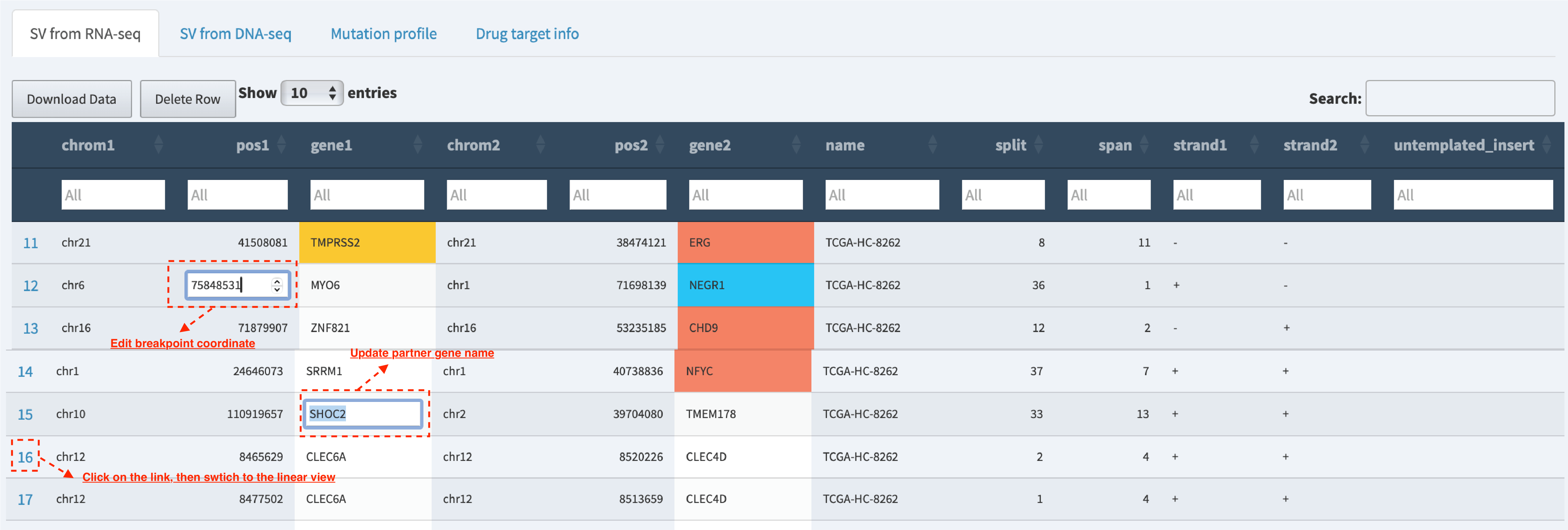Viewport: 1568px width, 530px height.
Task: Focus the gene1 column filter box
Action: 367,195
